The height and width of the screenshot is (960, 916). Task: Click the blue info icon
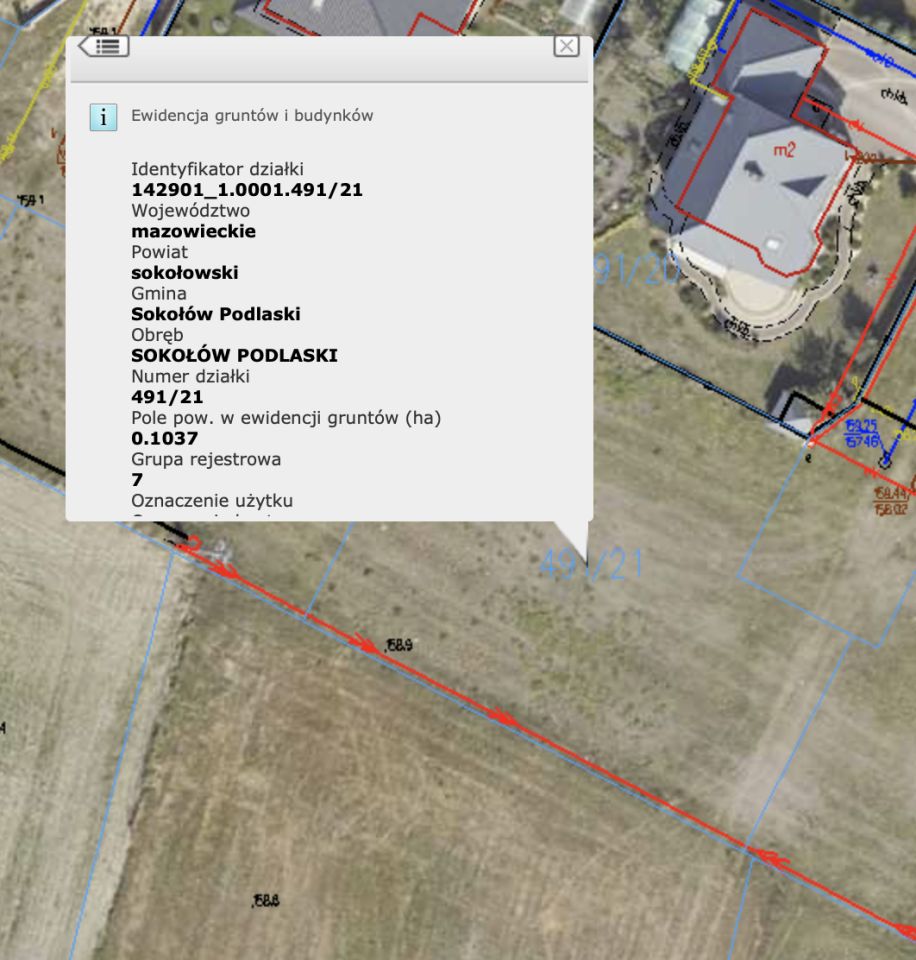click(103, 117)
